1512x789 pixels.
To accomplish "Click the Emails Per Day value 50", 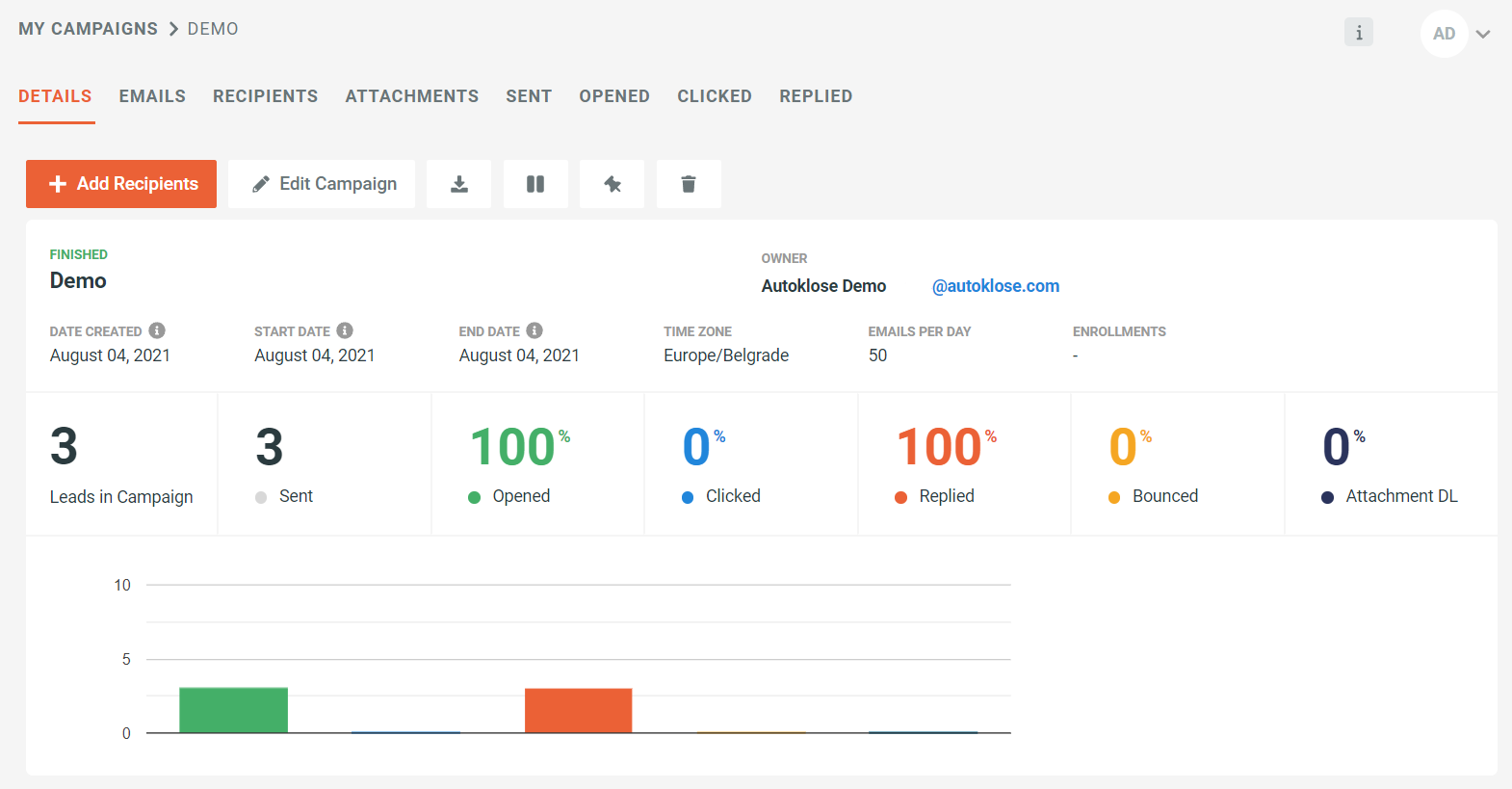I will point(877,355).
